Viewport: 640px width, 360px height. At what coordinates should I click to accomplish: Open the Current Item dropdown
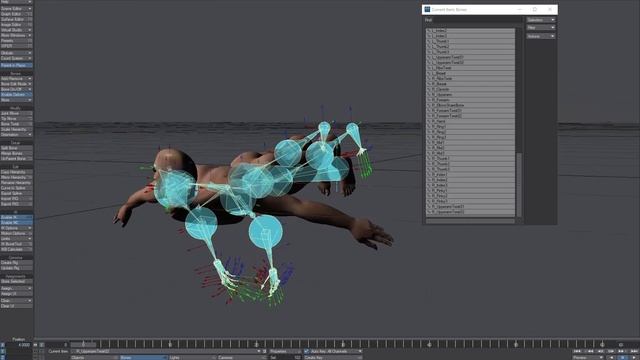point(165,351)
